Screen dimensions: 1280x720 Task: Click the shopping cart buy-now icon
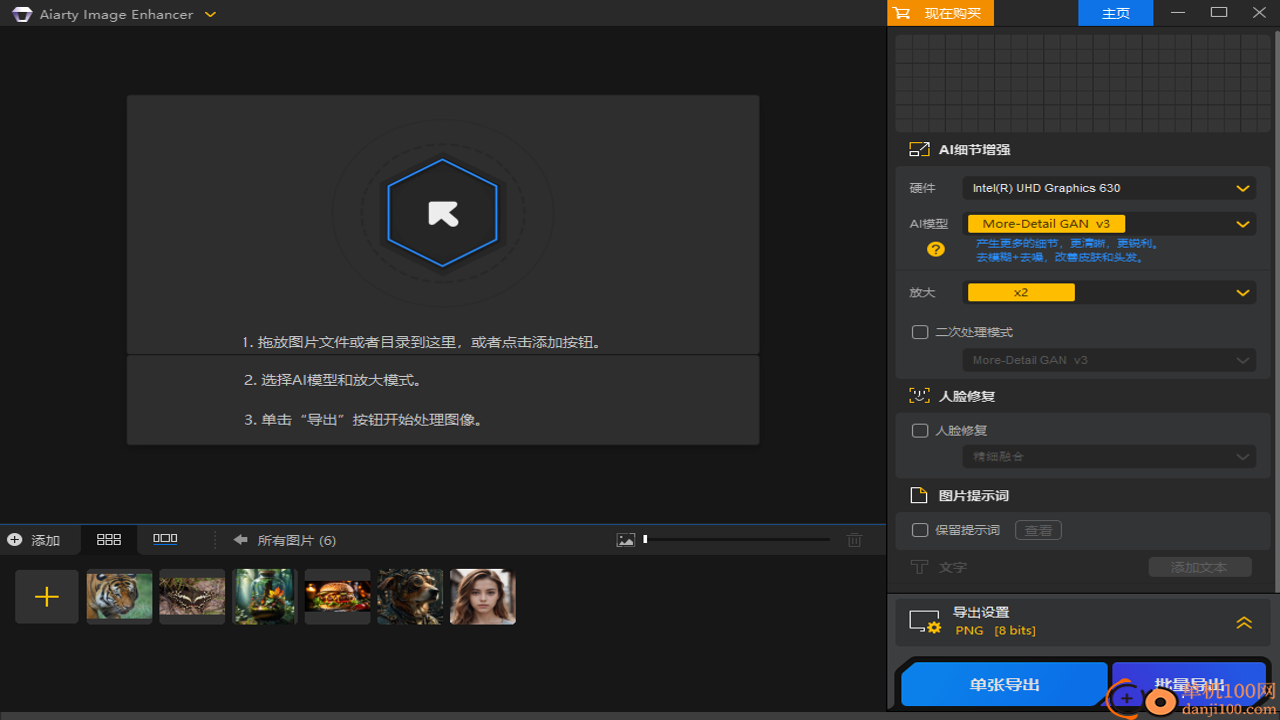[x=902, y=13]
